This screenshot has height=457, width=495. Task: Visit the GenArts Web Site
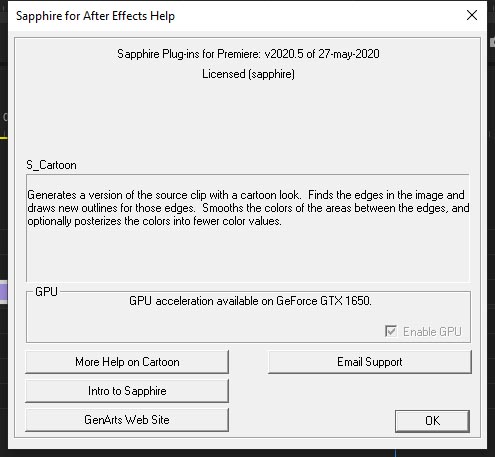tap(127, 420)
